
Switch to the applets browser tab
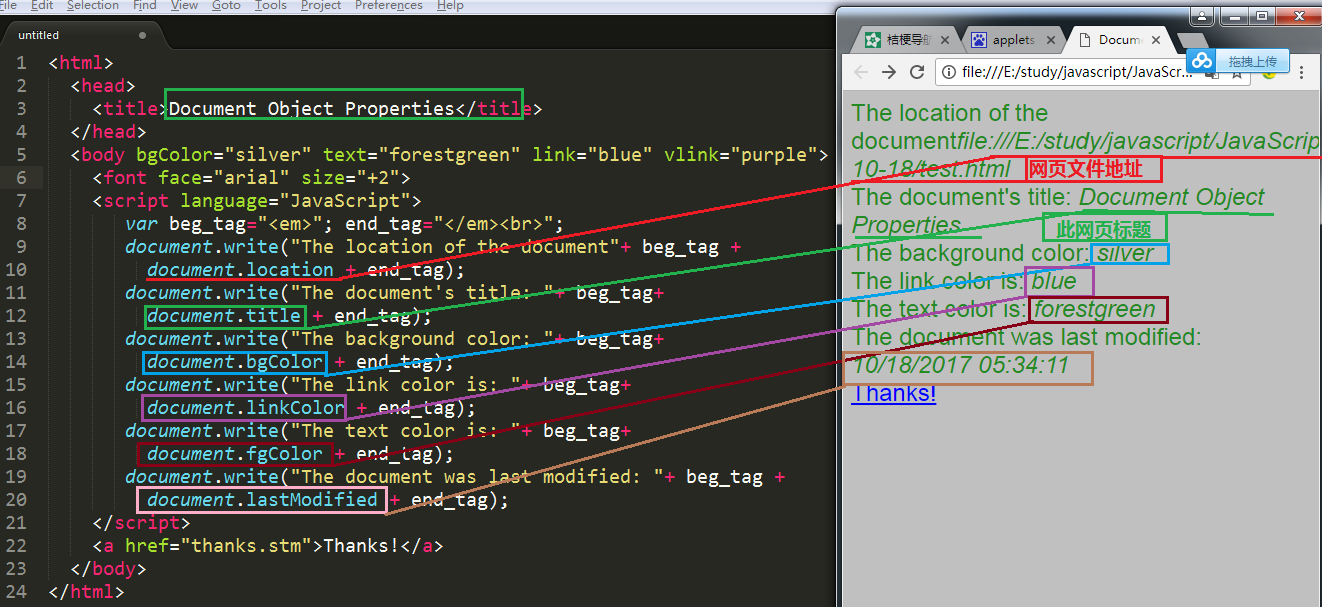click(1013, 38)
